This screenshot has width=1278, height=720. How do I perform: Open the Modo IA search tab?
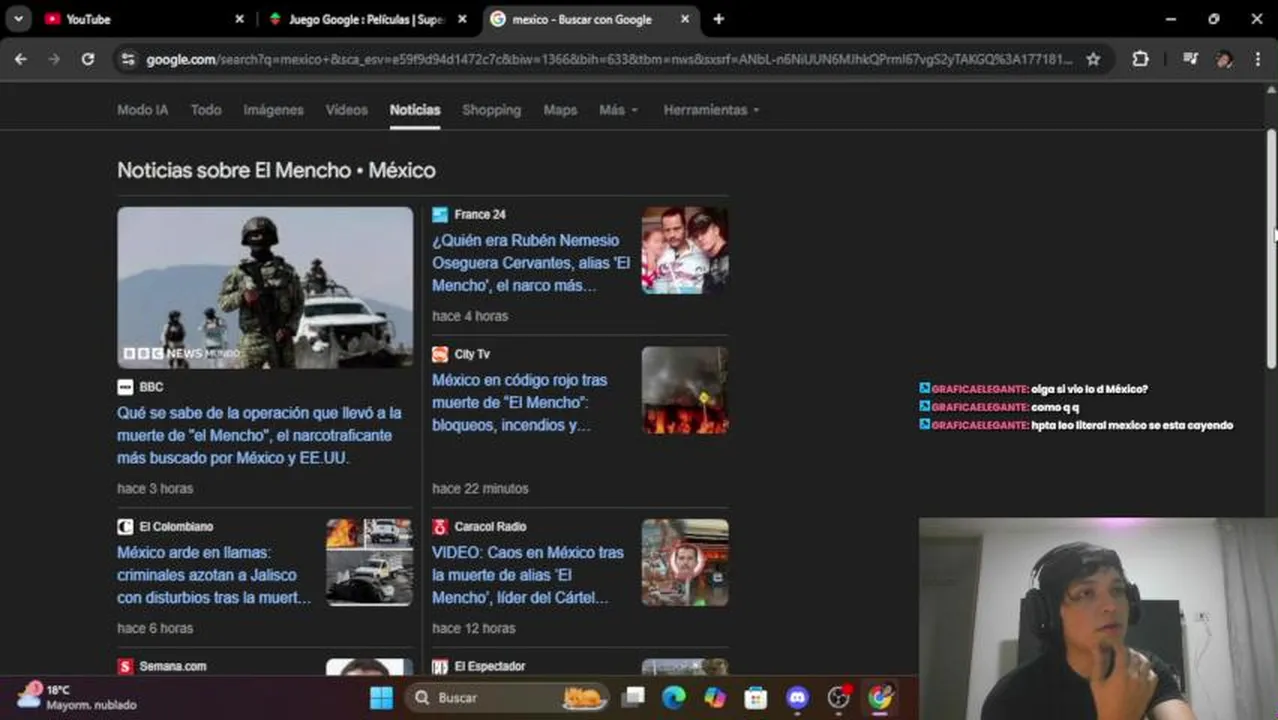click(142, 110)
